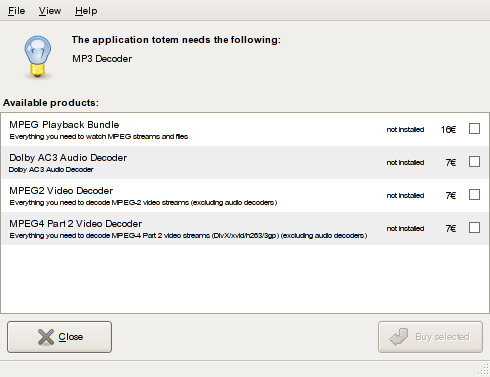
Task: Tick the Dolby AC3 Audio Decoder checkbox
Action: point(474,161)
